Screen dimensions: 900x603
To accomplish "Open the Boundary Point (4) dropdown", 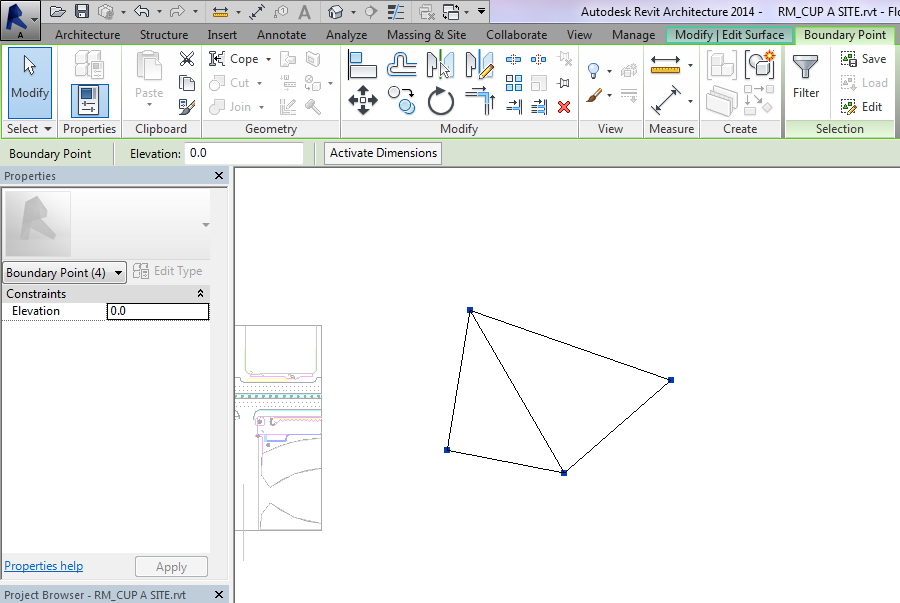I will (119, 273).
